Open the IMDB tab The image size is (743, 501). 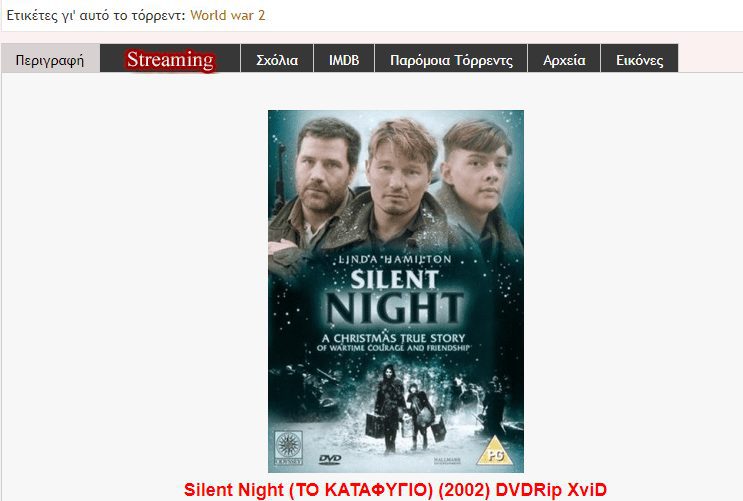click(344, 58)
